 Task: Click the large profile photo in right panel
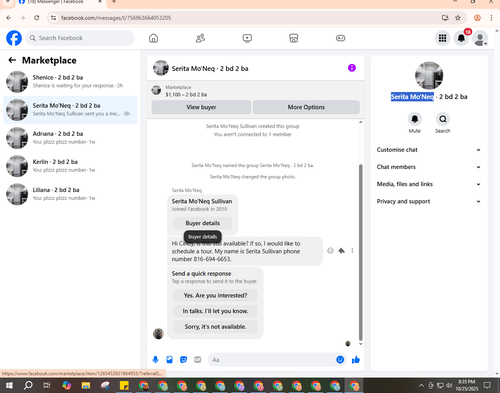tap(429, 75)
